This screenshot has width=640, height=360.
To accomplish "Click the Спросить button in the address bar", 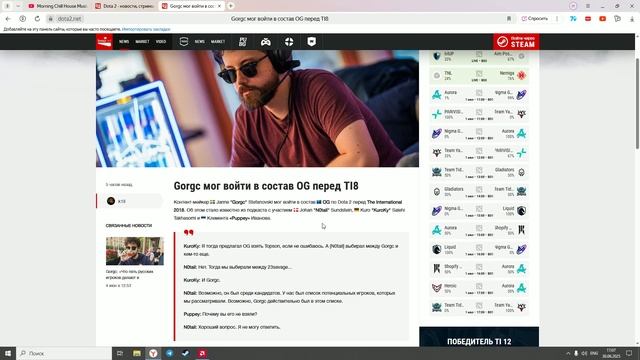I will 535,19.
